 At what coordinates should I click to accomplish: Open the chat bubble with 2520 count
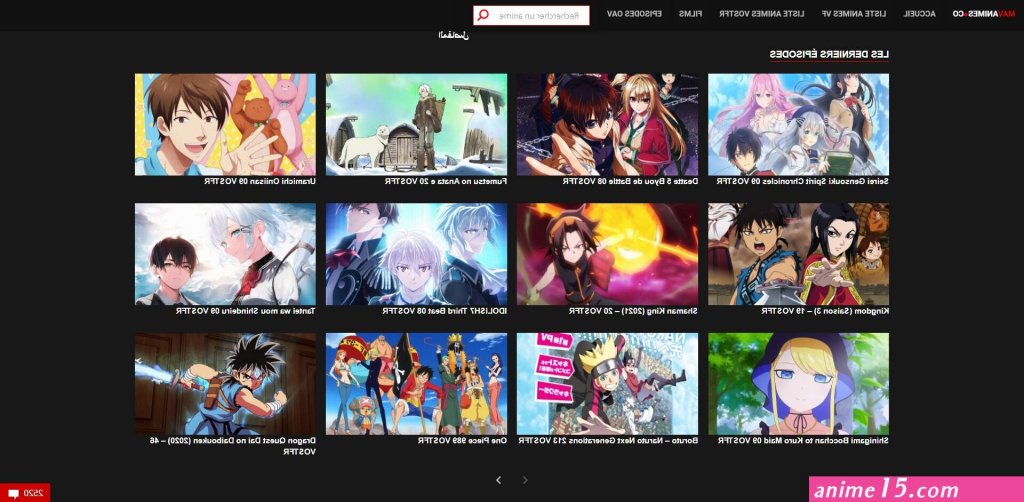click(x=25, y=493)
